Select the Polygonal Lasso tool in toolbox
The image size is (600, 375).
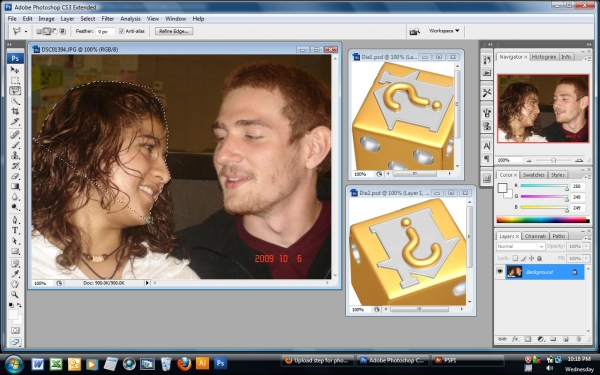pyautogui.click(x=15, y=91)
